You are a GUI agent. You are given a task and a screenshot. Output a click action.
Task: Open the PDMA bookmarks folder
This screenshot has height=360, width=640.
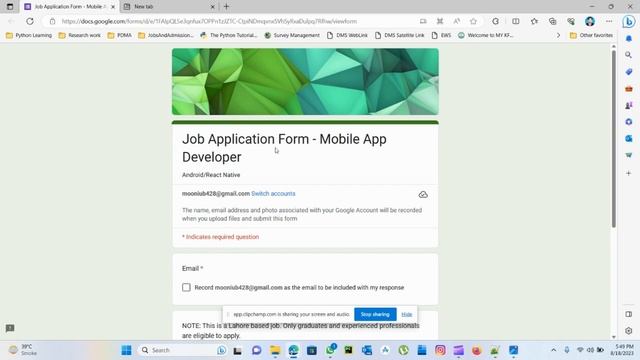pos(120,36)
